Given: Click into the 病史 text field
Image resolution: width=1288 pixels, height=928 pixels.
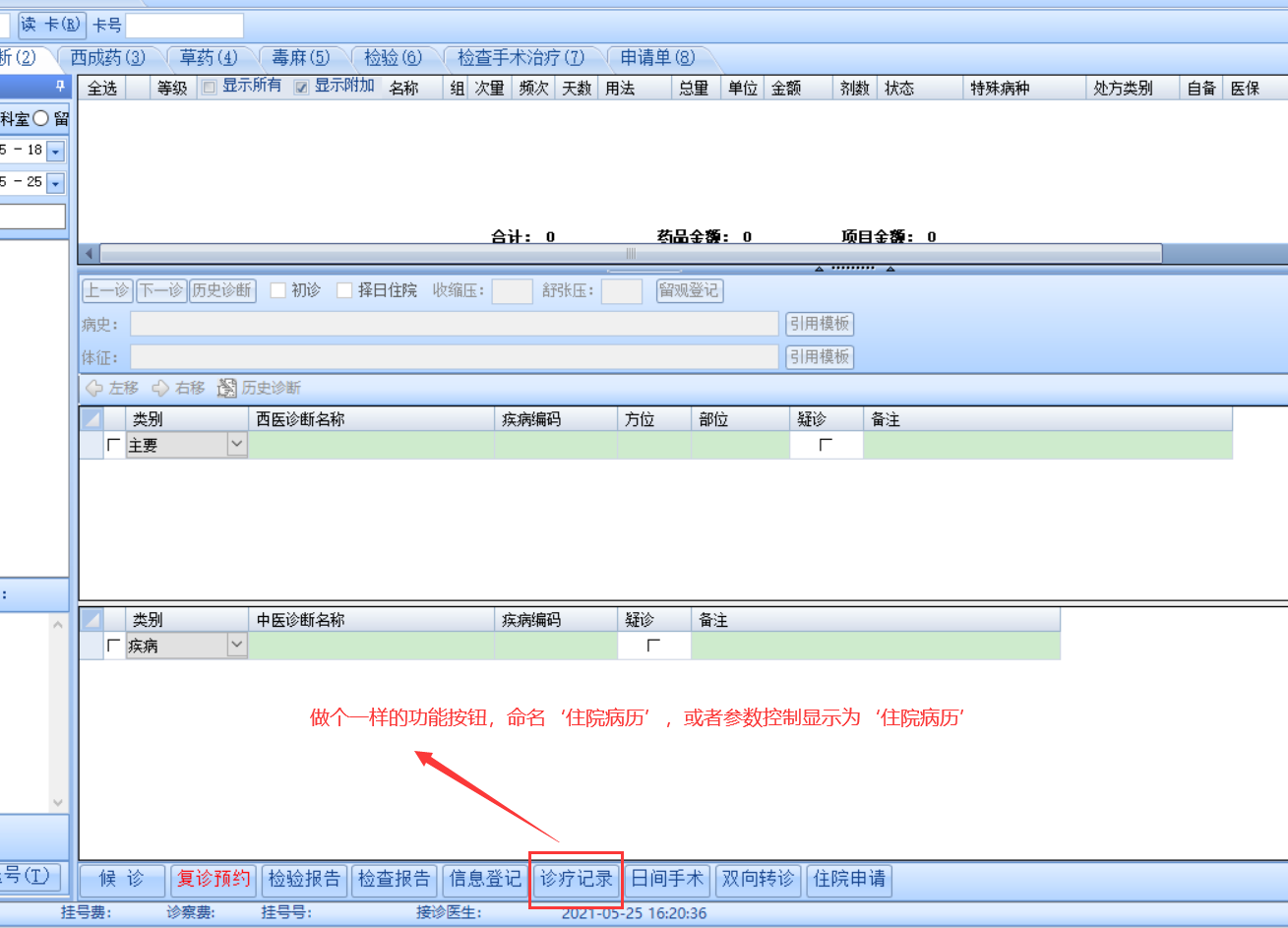Looking at the screenshot, I should [455, 324].
